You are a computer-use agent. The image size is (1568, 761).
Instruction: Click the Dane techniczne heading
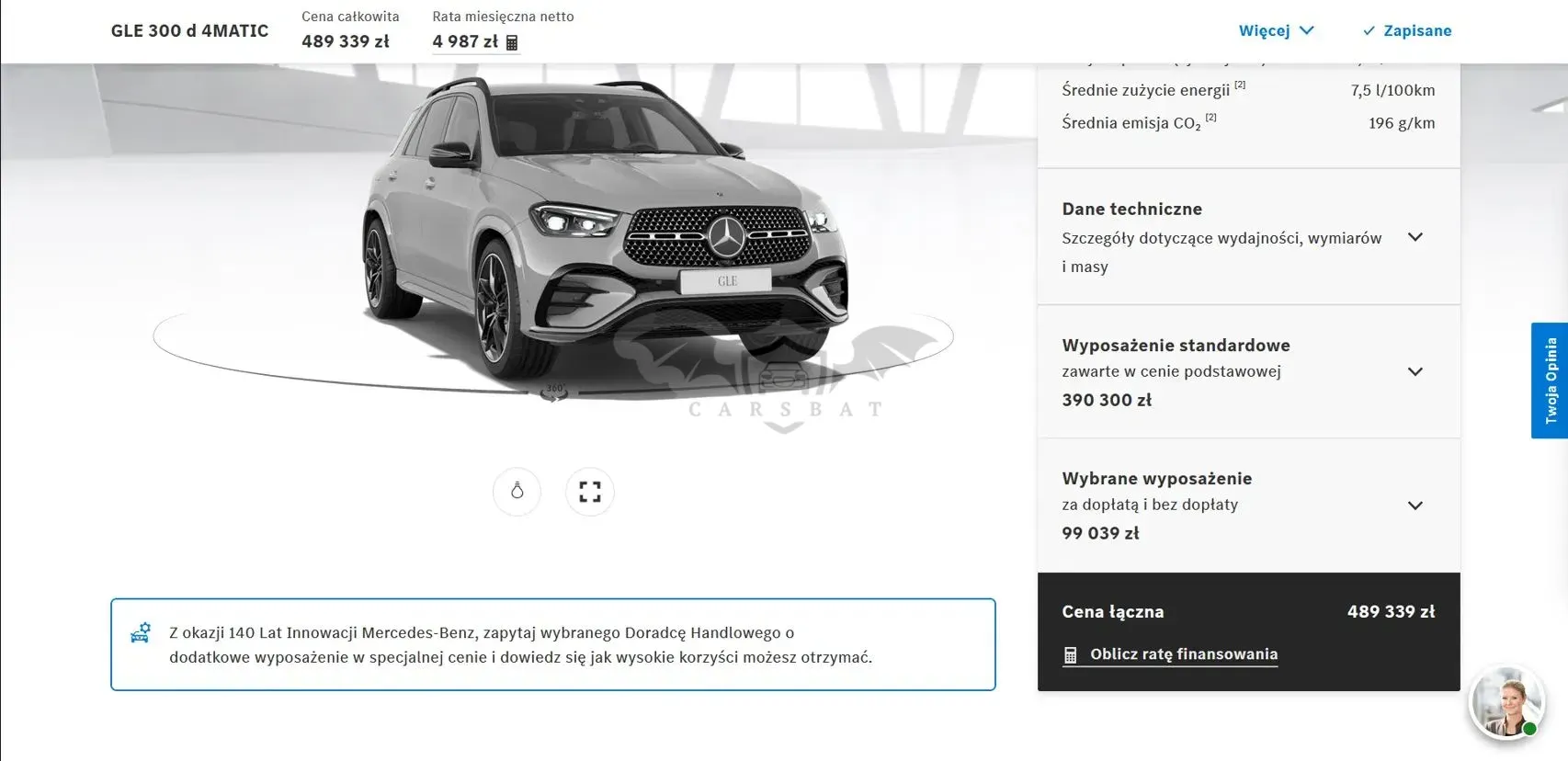tap(1132, 210)
